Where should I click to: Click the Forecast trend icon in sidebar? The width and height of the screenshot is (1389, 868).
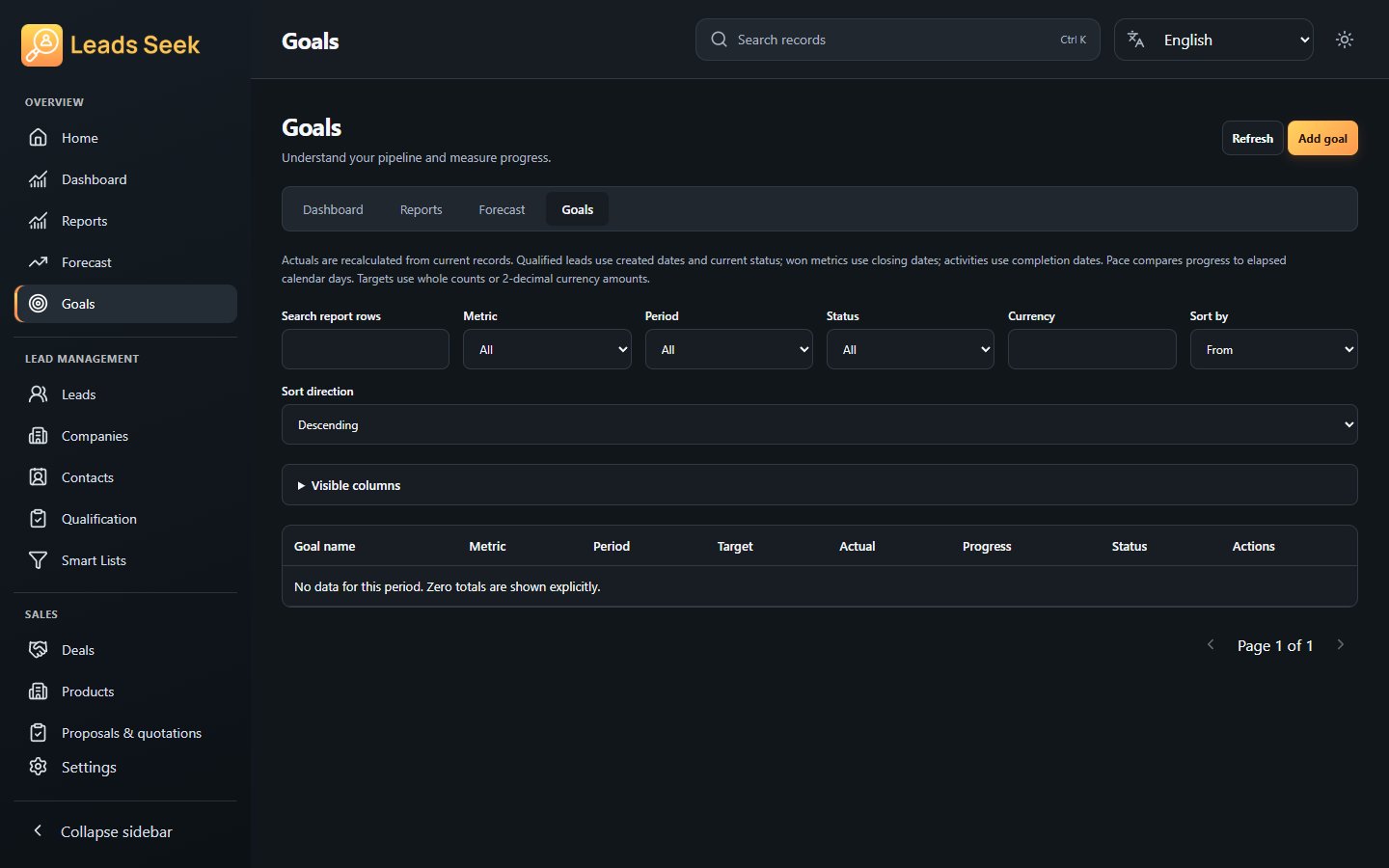(x=39, y=262)
